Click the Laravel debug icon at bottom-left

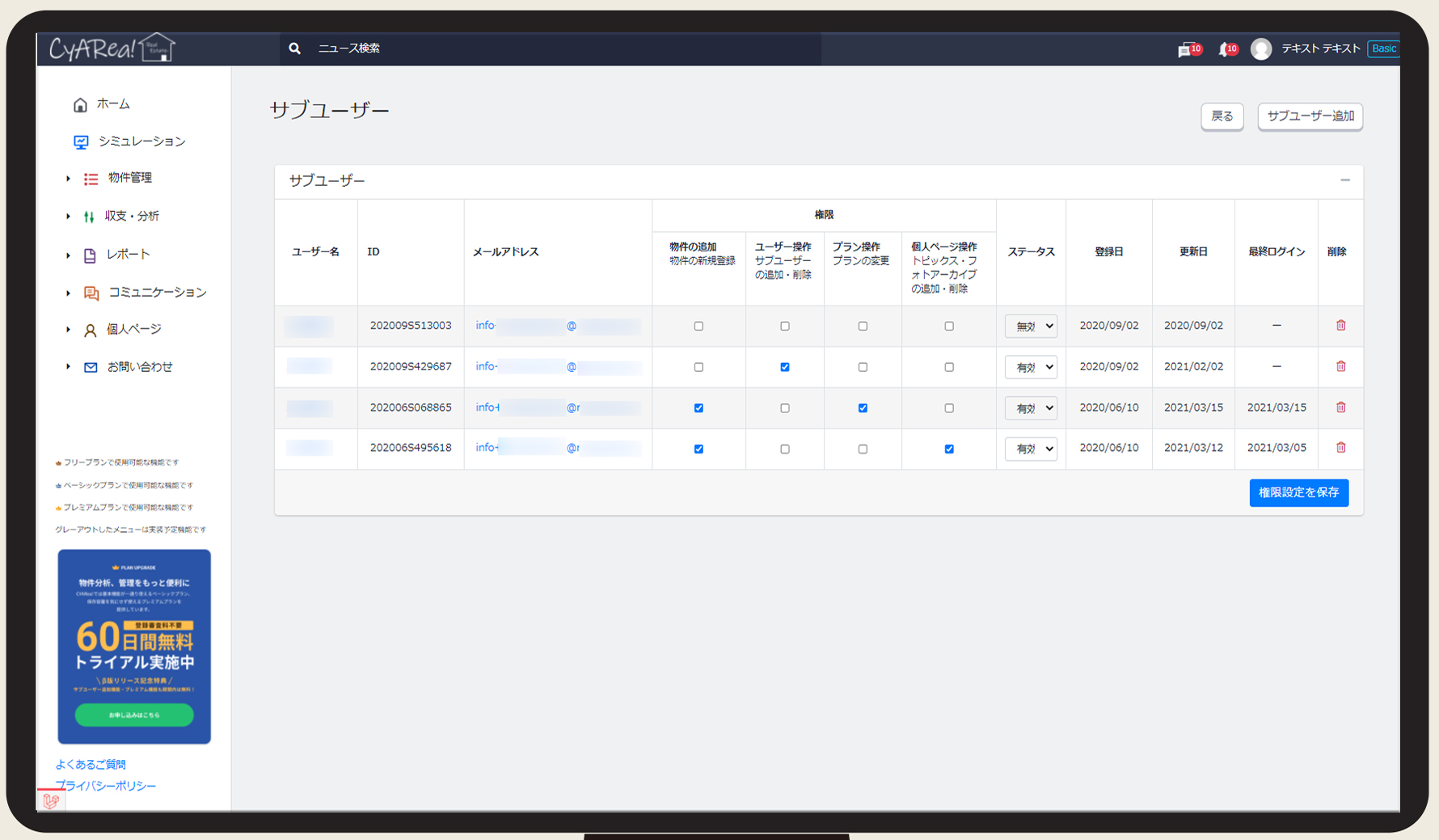51,800
